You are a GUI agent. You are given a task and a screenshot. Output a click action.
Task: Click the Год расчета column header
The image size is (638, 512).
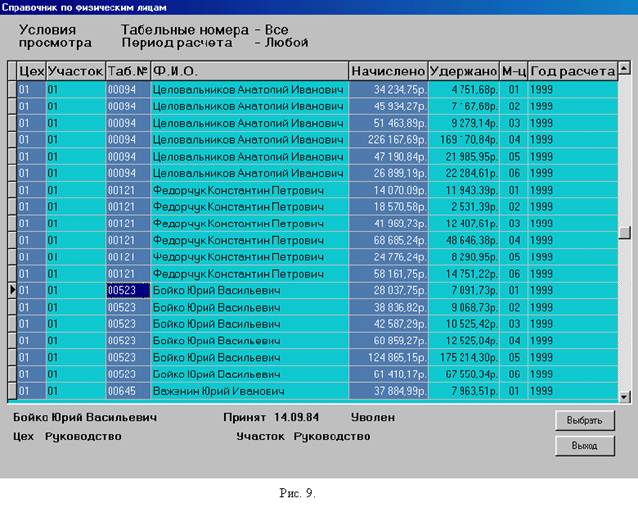(572, 71)
